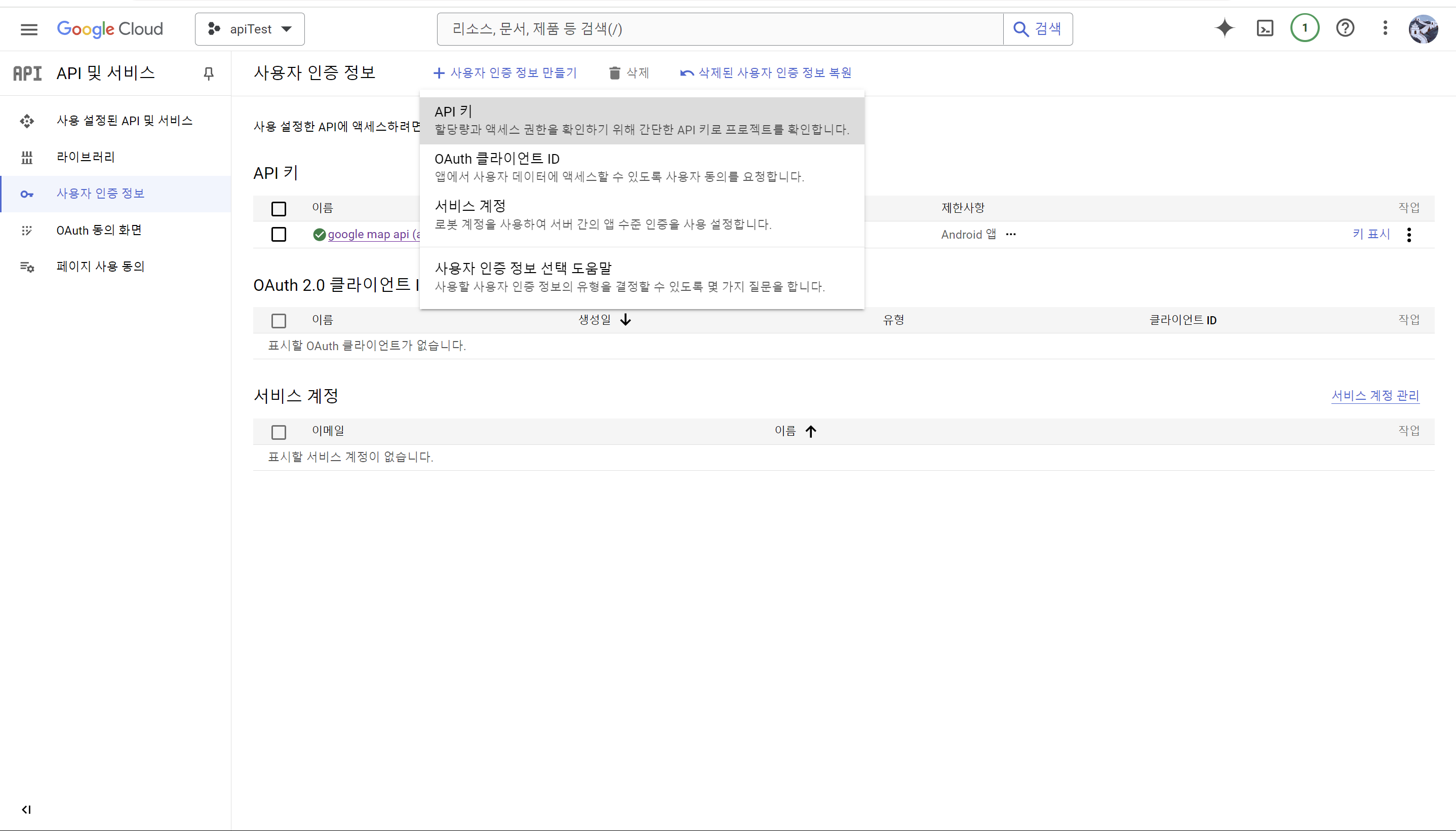Viewport: 1456px width, 831px height.
Task: Open the Gemini AI assistant sparkle icon
Action: (1225, 28)
